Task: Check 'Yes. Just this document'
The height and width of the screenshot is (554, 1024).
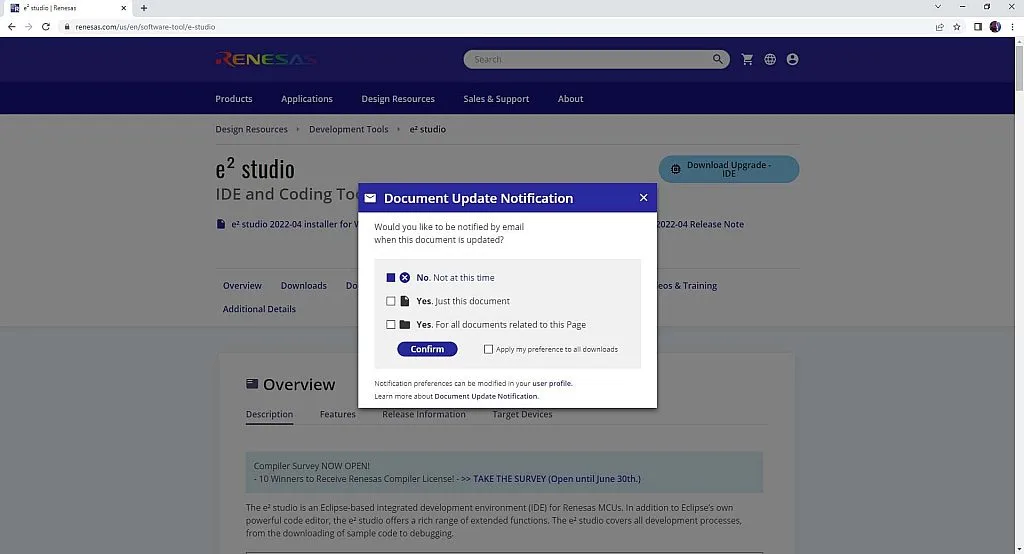Action: [391, 301]
